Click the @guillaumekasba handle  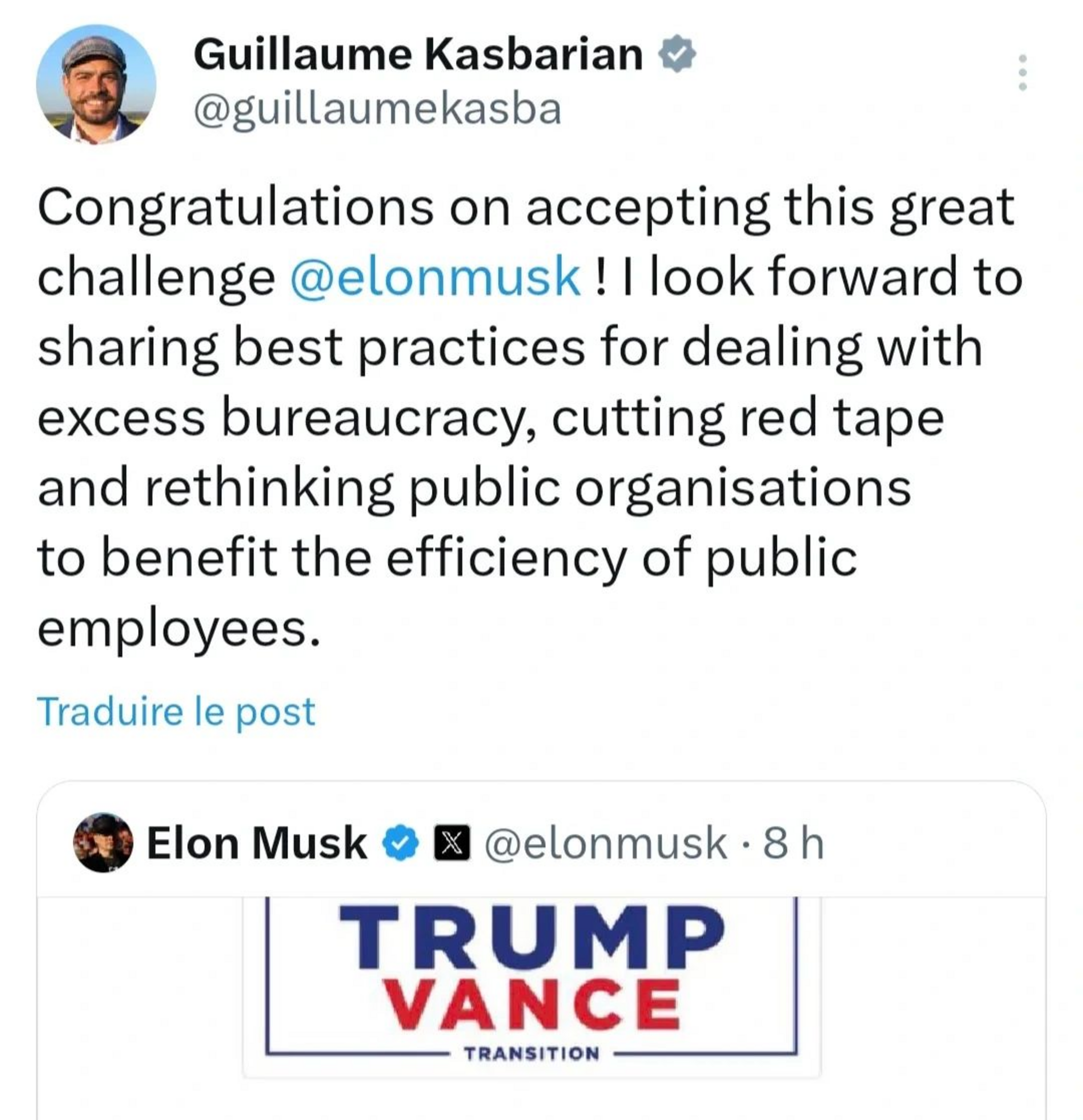pyautogui.click(x=378, y=109)
